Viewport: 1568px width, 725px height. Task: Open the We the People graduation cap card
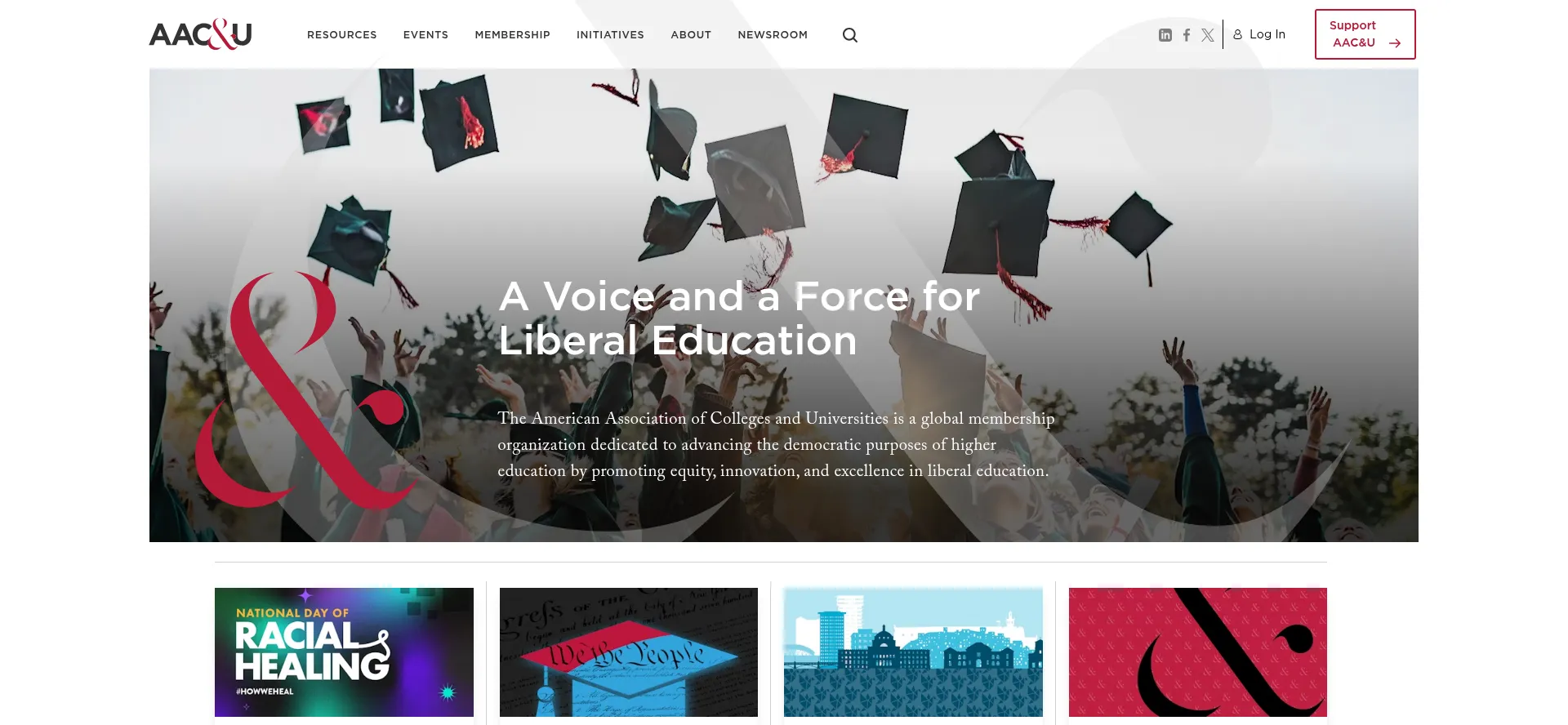[629, 652]
